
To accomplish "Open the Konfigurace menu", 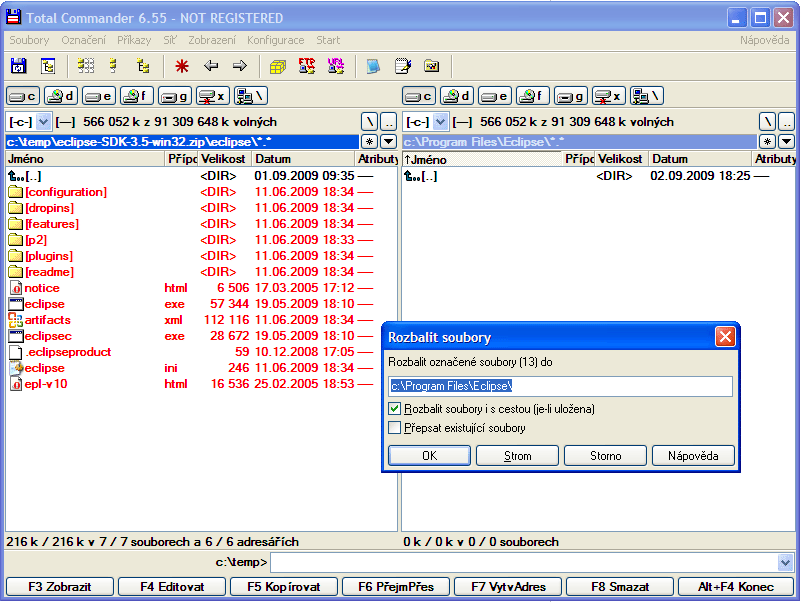I will pyautogui.click(x=275, y=40).
